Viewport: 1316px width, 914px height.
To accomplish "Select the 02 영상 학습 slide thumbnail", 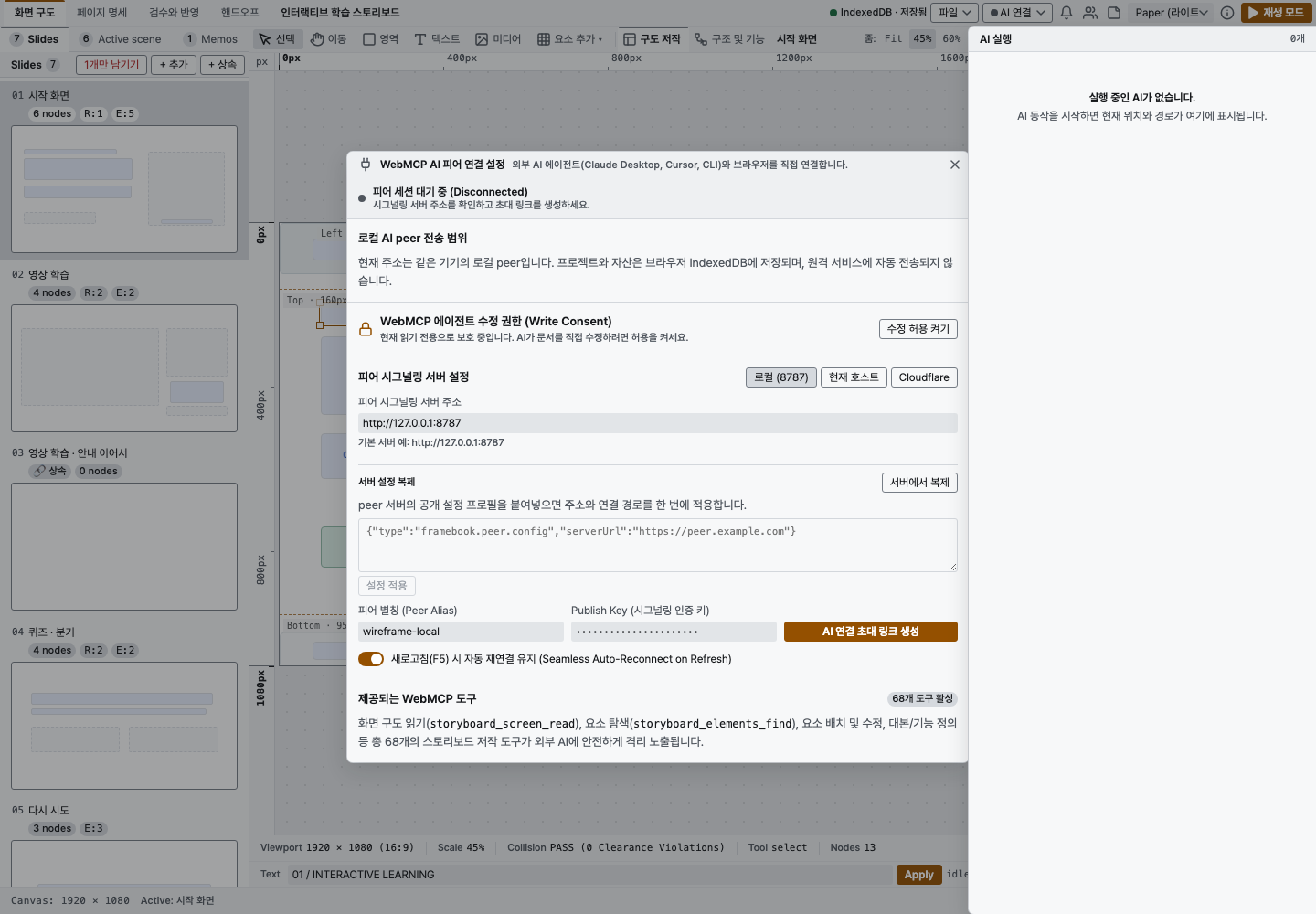I will pos(124,368).
